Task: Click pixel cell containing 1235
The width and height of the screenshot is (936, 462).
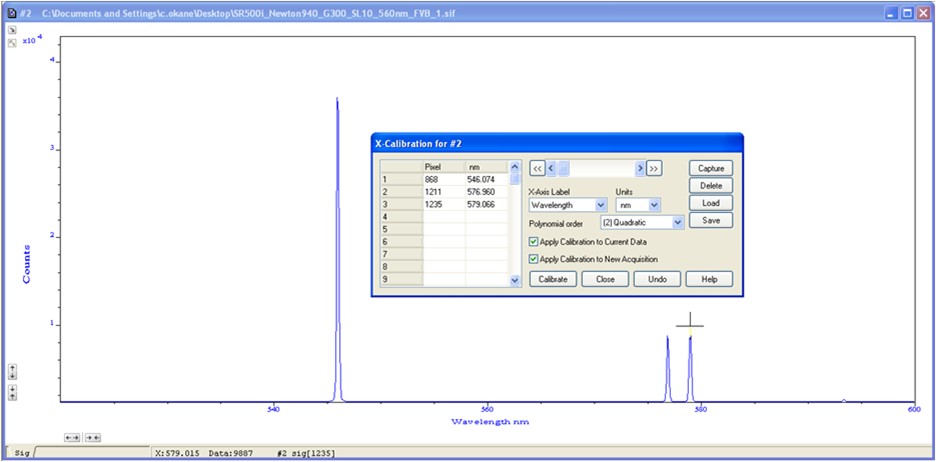Action: pyautogui.click(x=444, y=204)
